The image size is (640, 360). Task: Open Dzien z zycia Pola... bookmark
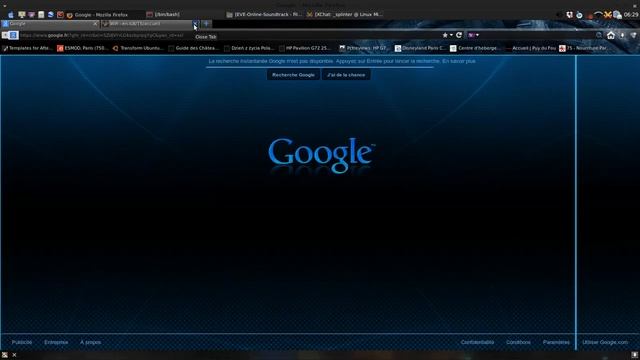[x=249, y=48]
